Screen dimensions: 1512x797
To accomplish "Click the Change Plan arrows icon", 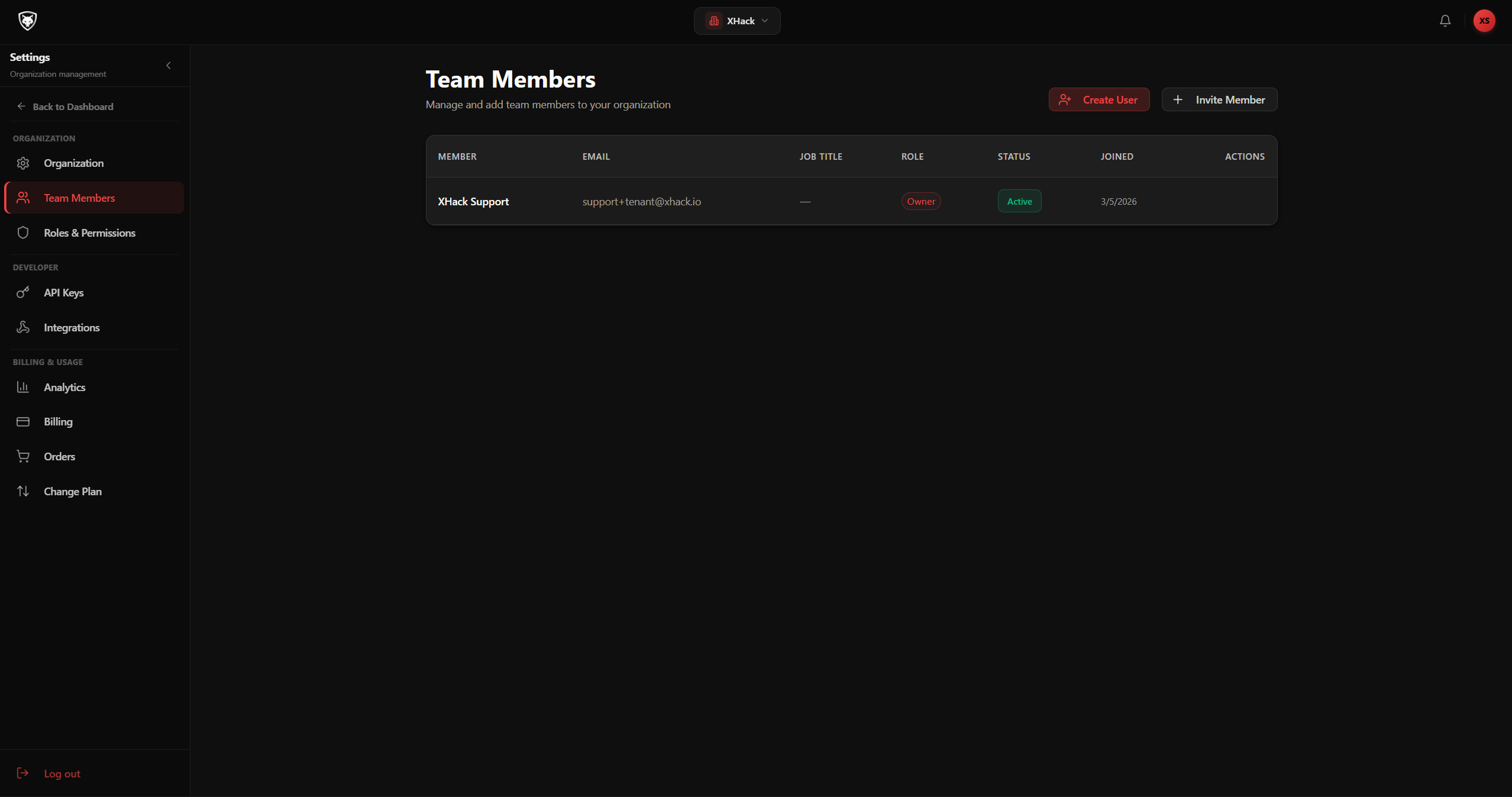I will point(23,491).
